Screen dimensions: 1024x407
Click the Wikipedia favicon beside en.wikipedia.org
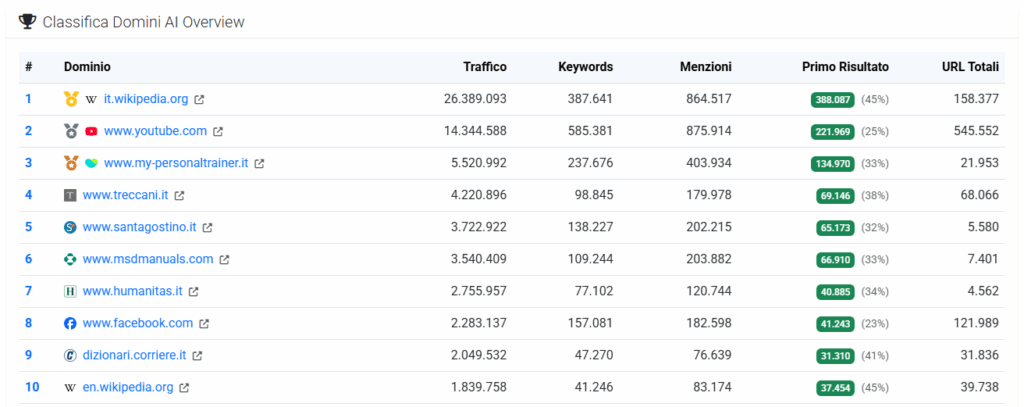click(71, 387)
